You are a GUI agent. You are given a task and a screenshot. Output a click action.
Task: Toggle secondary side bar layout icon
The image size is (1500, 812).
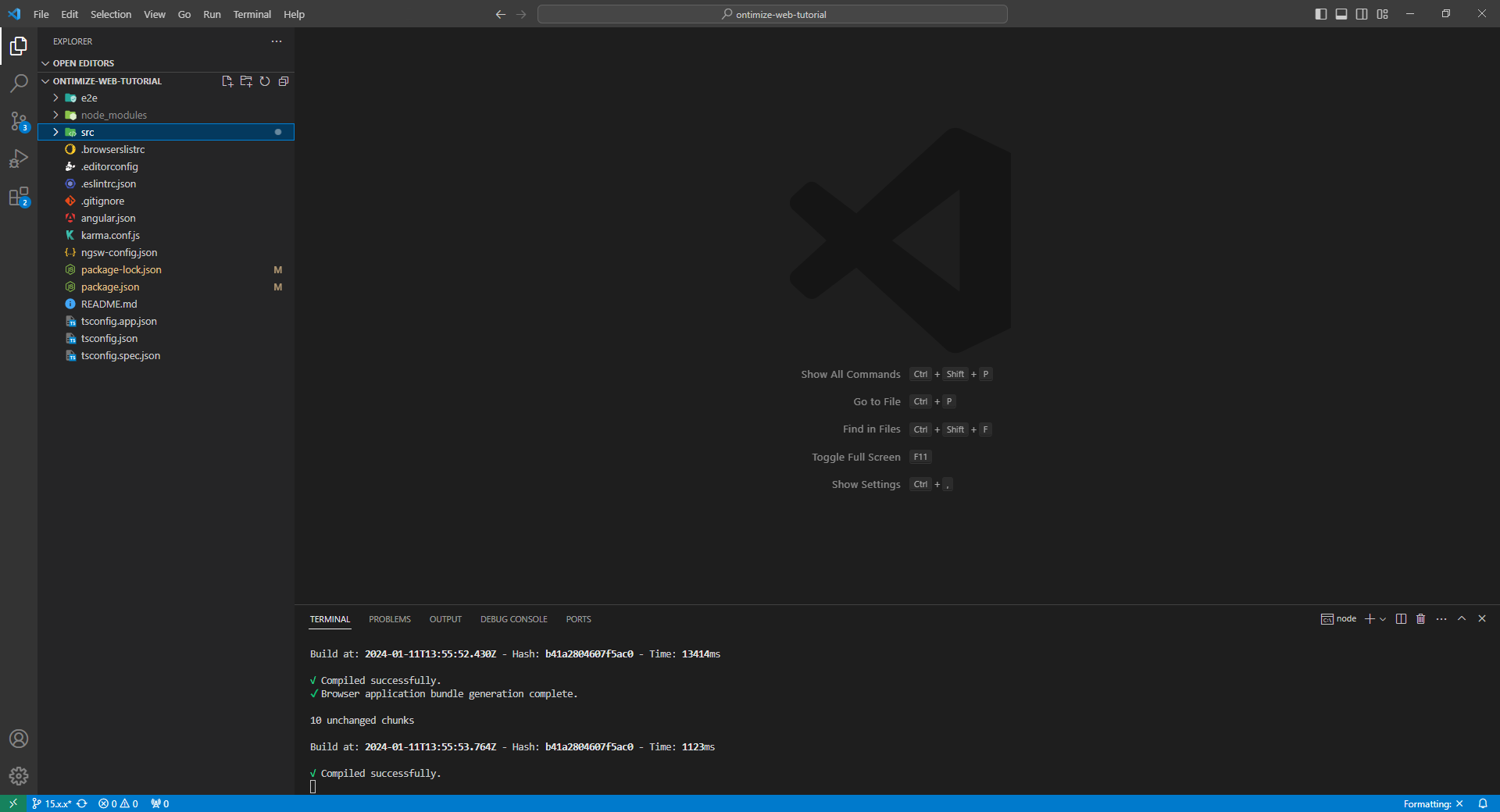coord(1362,14)
